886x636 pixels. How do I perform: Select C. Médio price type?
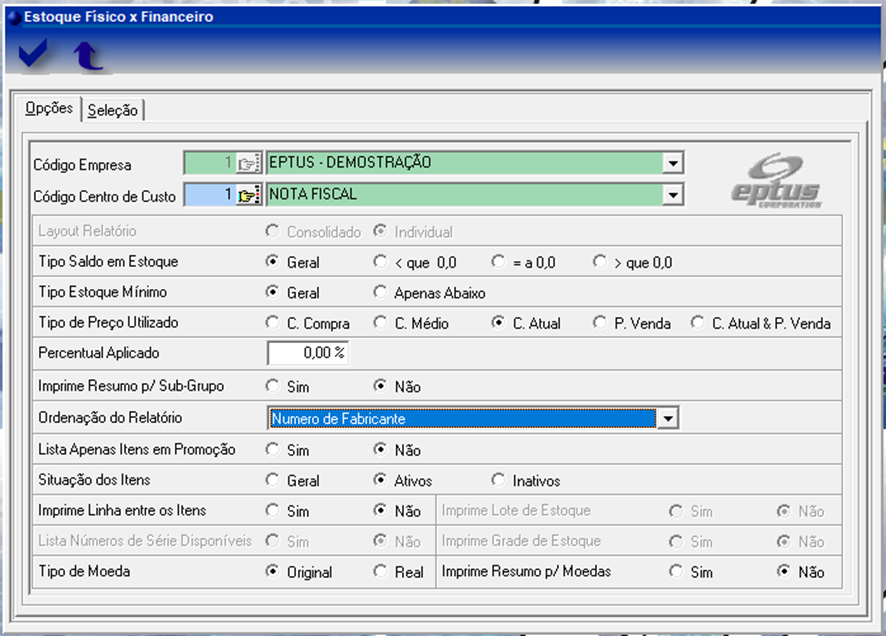tap(379, 323)
